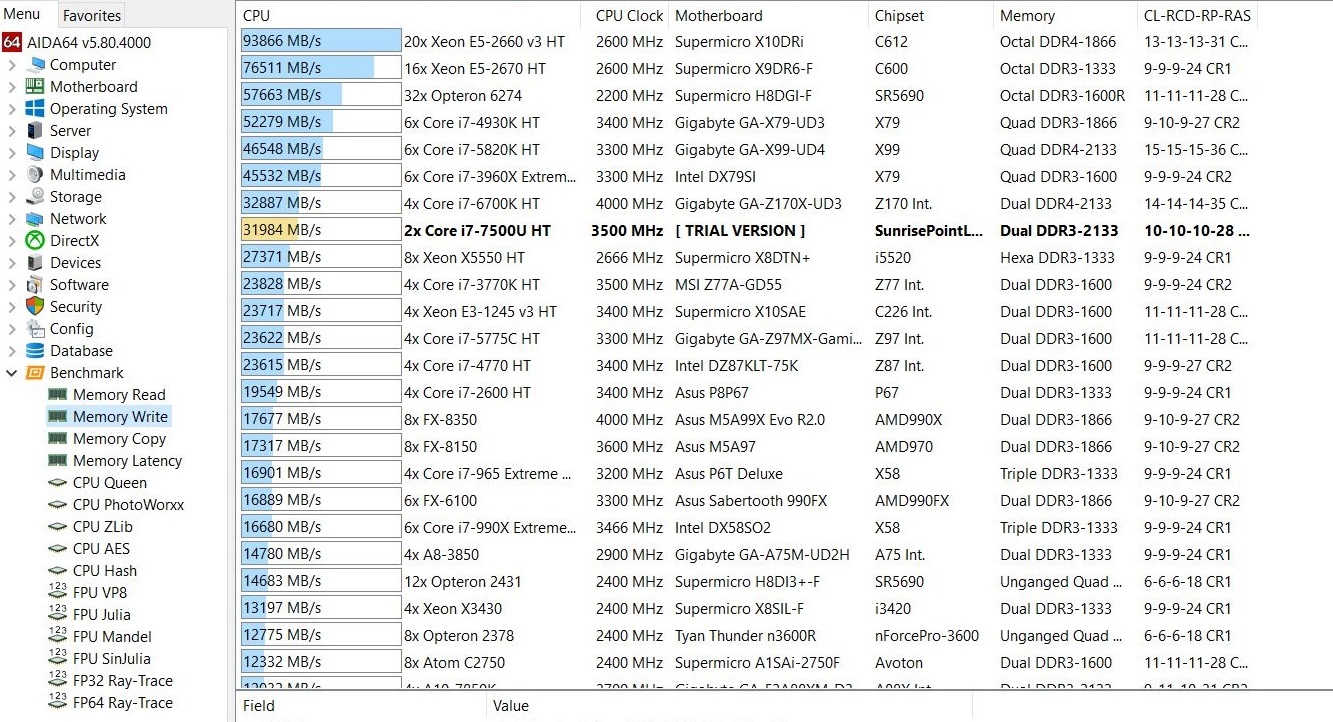Expand the Computer tree node

click(12, 65)
